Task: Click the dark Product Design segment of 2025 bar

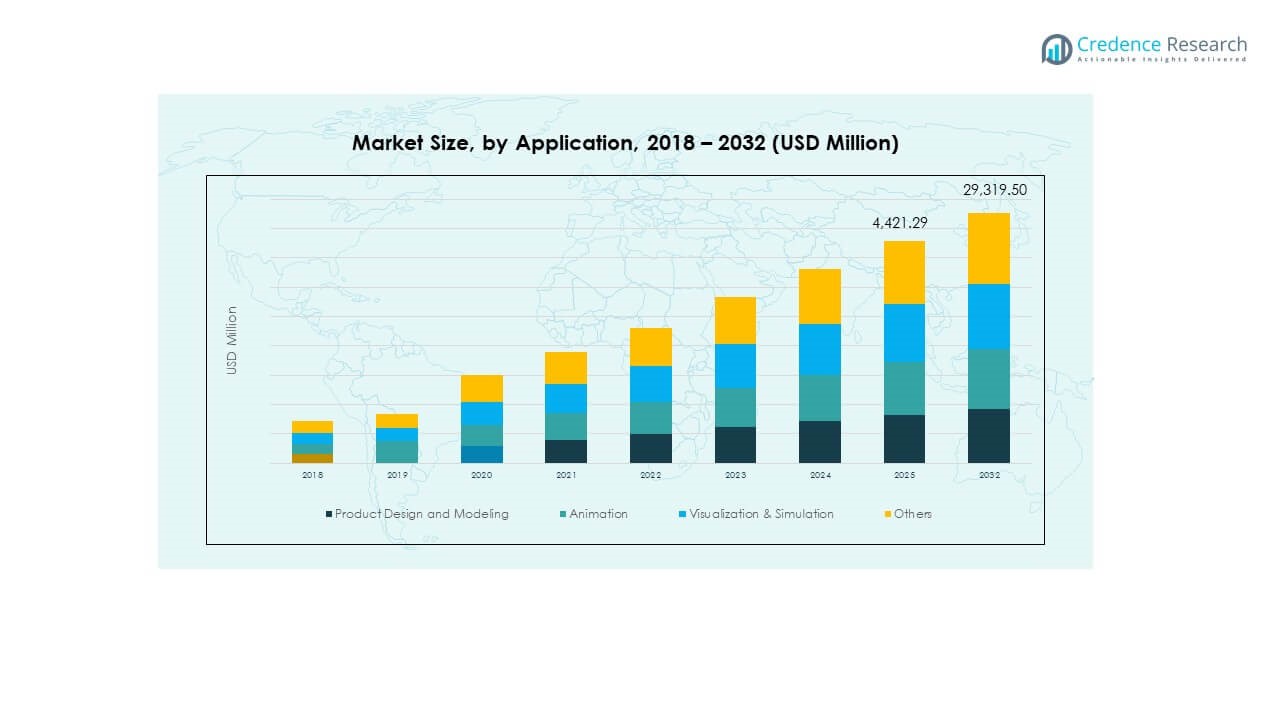Action: click(x=904, y=438)
